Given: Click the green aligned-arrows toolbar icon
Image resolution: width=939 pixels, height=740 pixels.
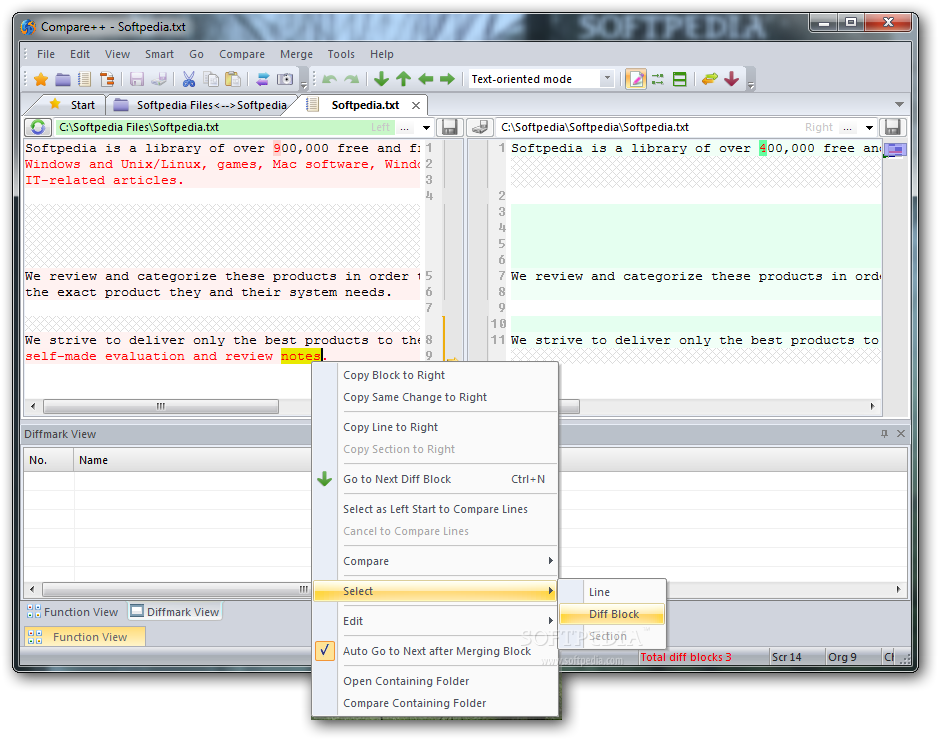Looking at the screenshot, I should tap(658, 79).
